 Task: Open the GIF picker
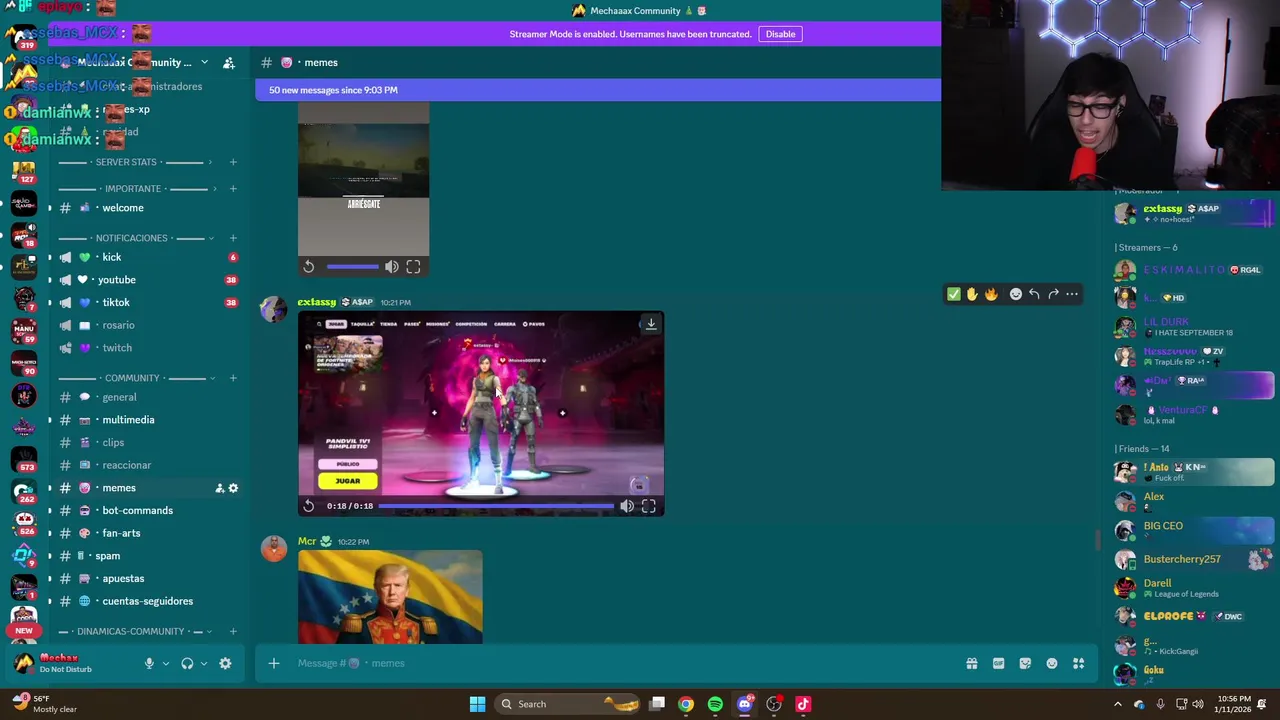[998, 663]
